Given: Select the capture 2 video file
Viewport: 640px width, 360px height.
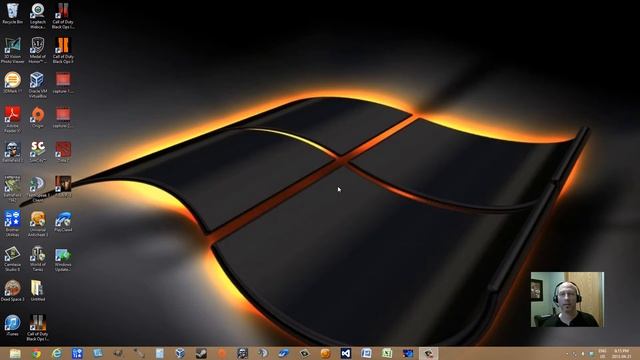Looking at the screenshot, I should [x=63, y=117].
